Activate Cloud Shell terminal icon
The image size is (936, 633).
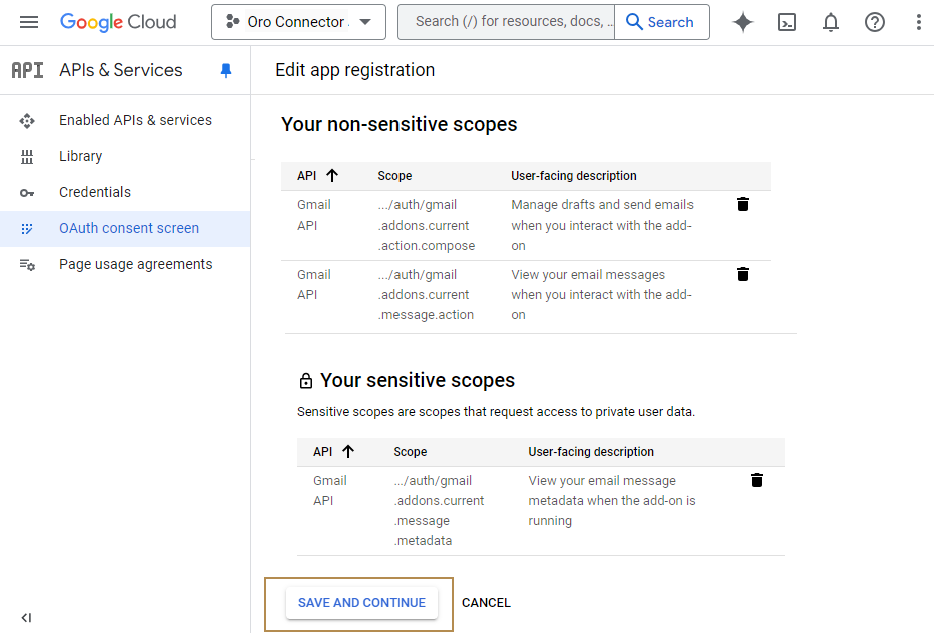(x=787, y=22)
